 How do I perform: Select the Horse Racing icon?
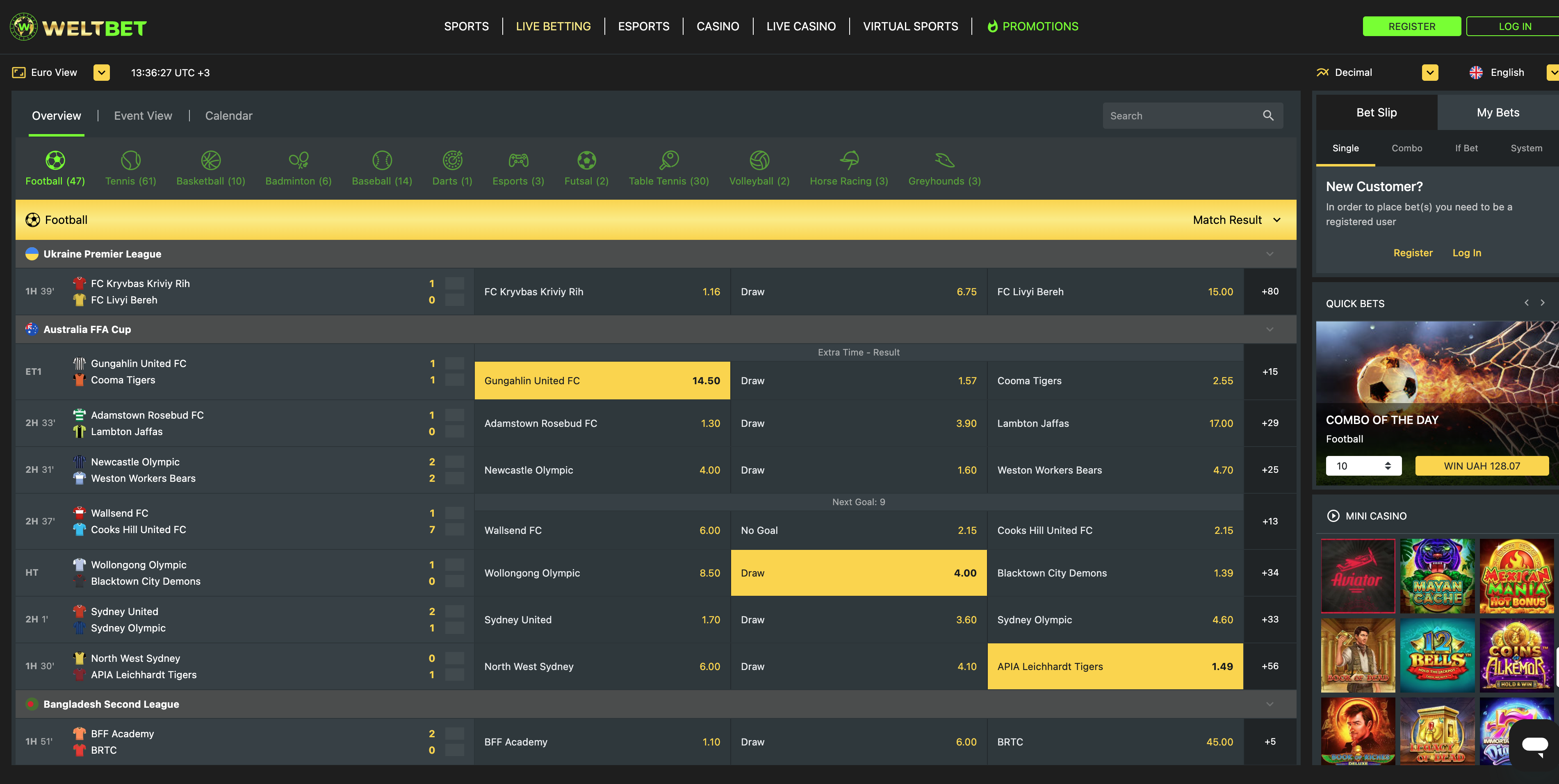pos(849,160)
